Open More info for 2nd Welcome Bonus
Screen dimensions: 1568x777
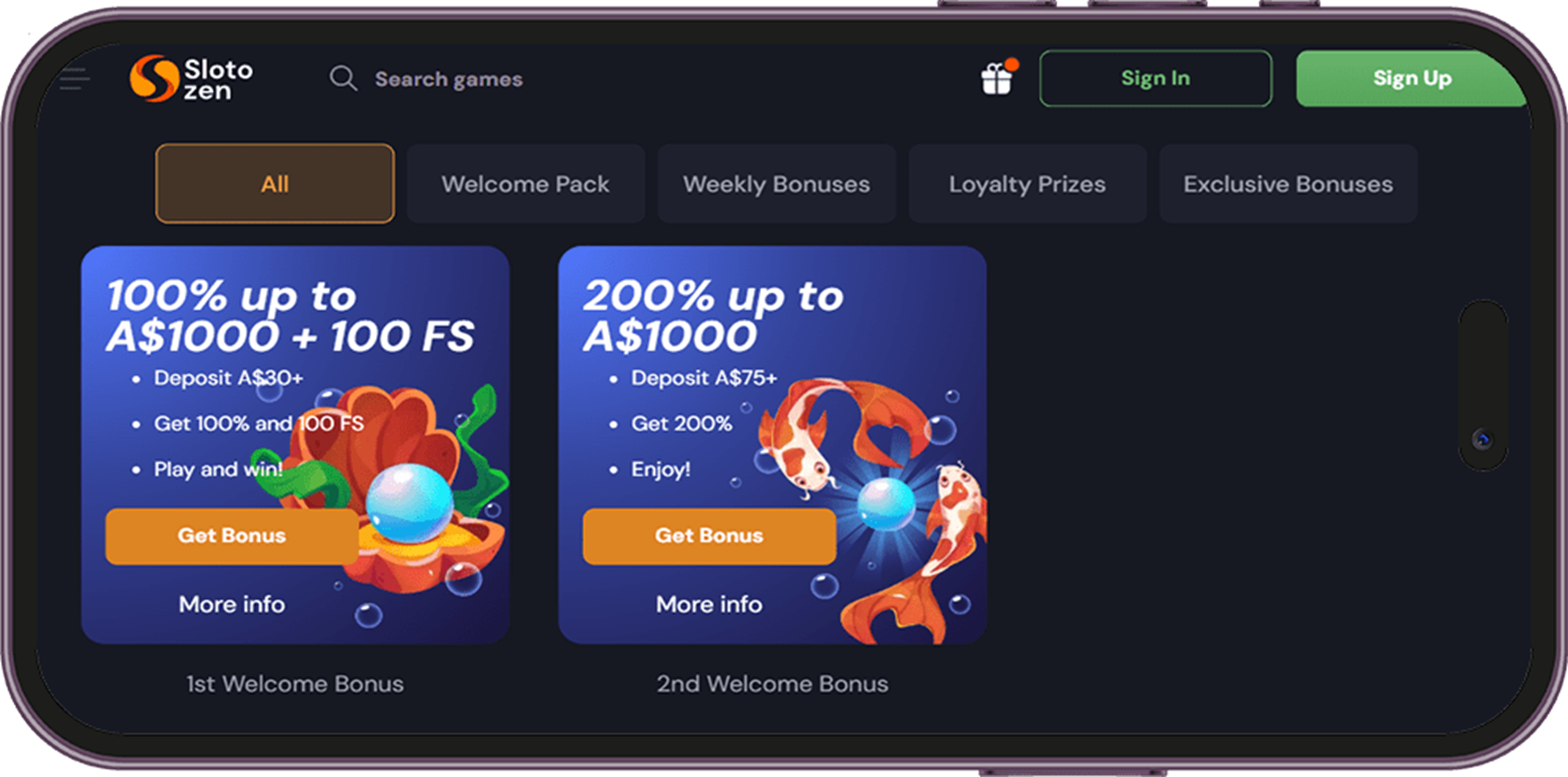click(x=709, y=605)
